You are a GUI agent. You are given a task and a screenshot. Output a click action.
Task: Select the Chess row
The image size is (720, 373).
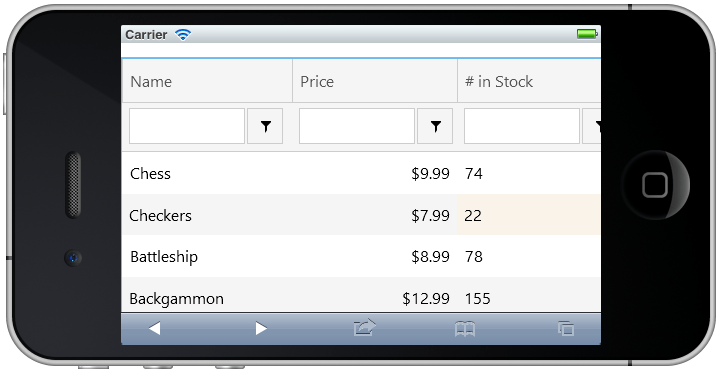361,173
